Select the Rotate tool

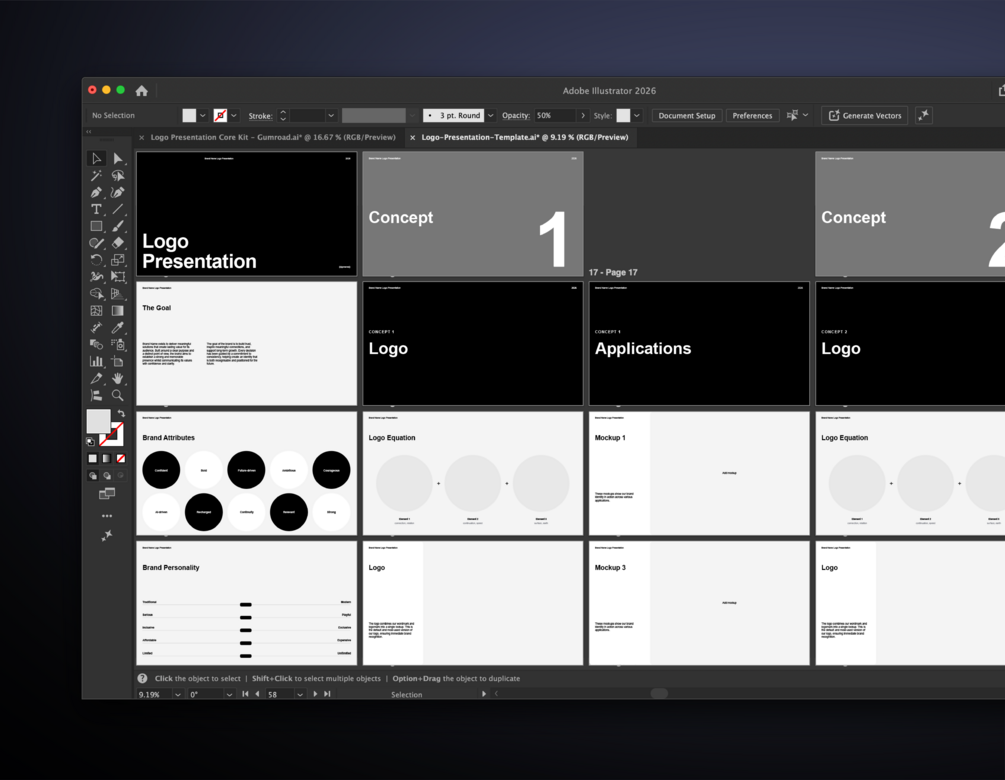point(96,260)
